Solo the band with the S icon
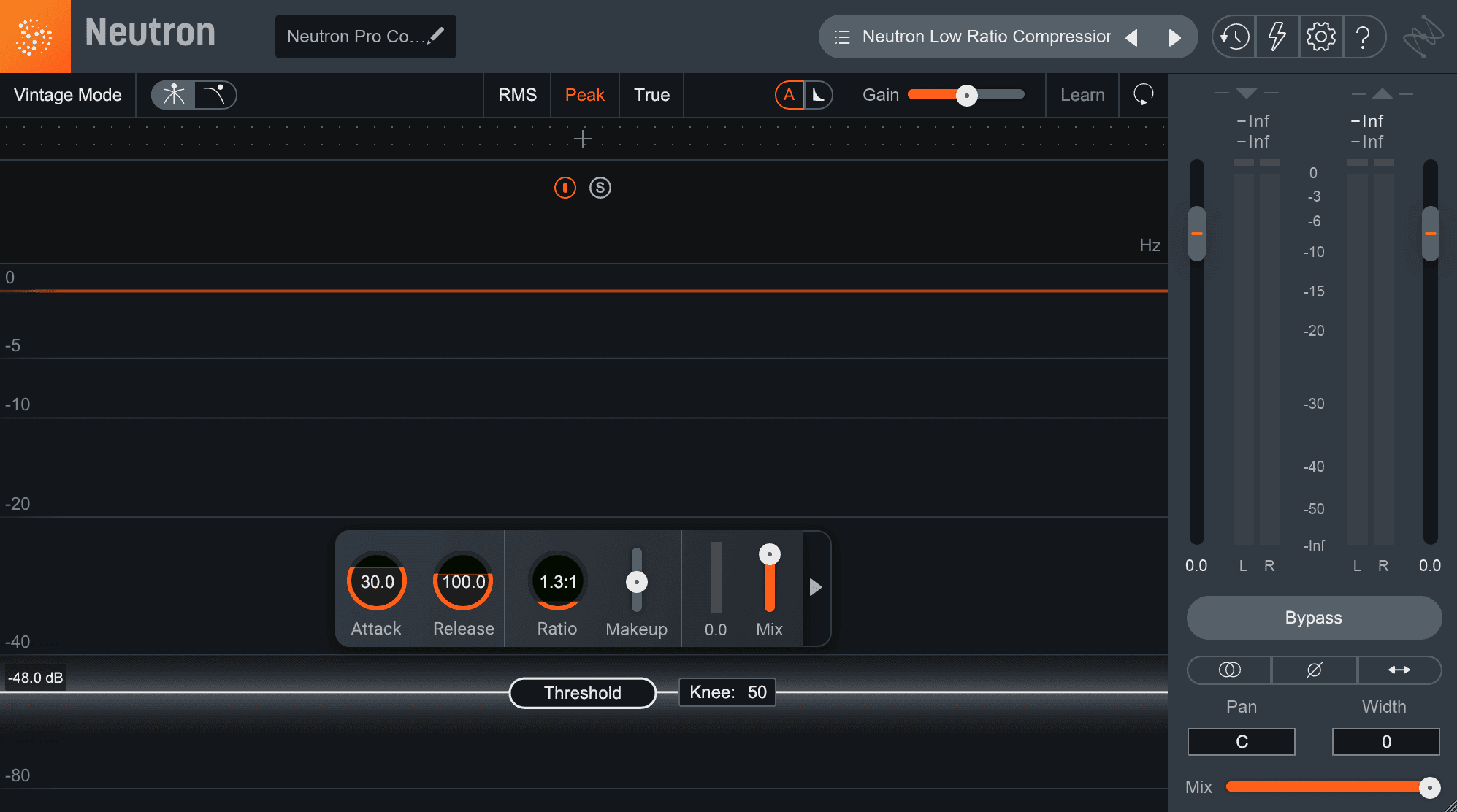Screen dimensions: 1457x812 tap(600, 188)
